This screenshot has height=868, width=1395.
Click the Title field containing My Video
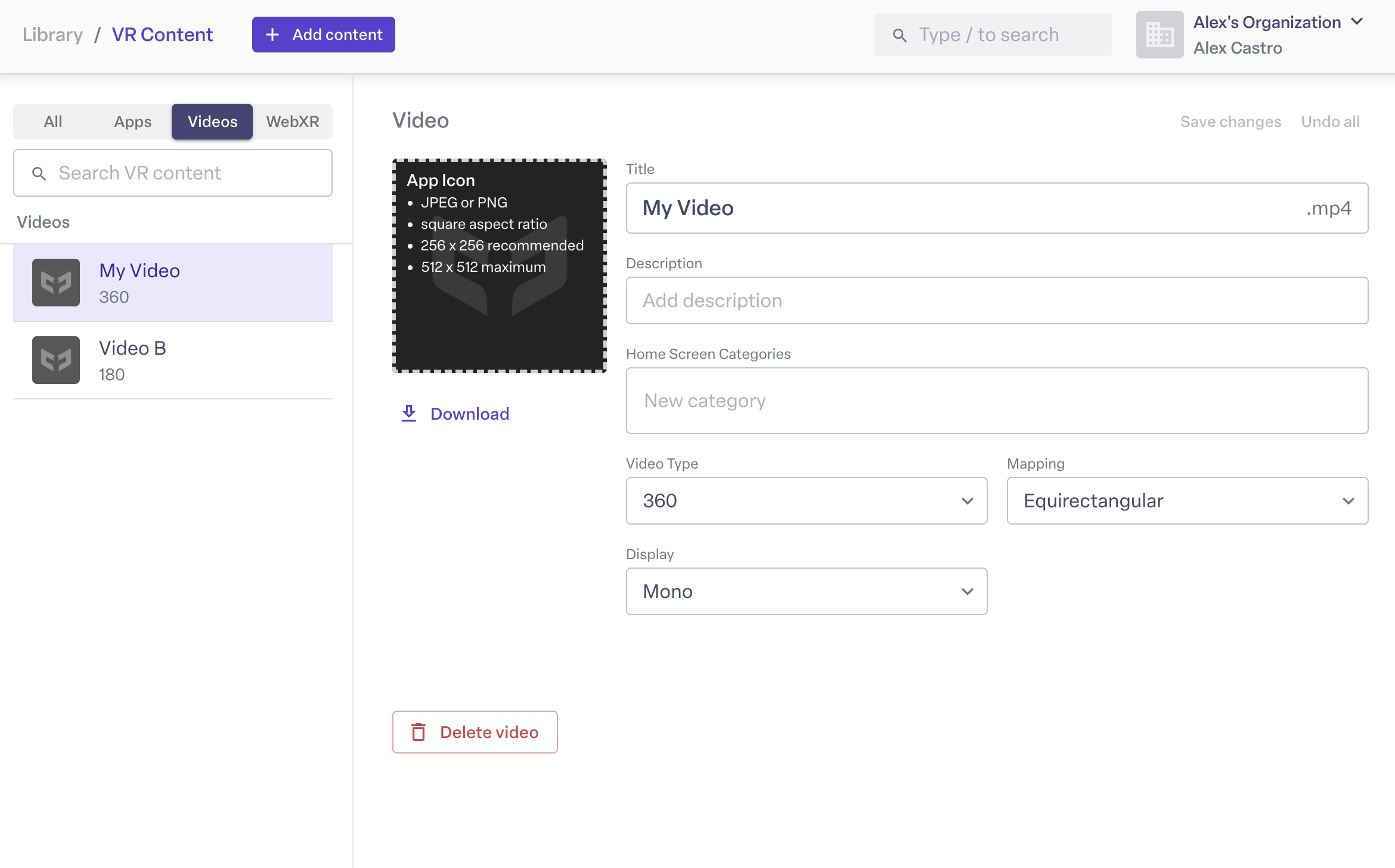click(997, 208)
